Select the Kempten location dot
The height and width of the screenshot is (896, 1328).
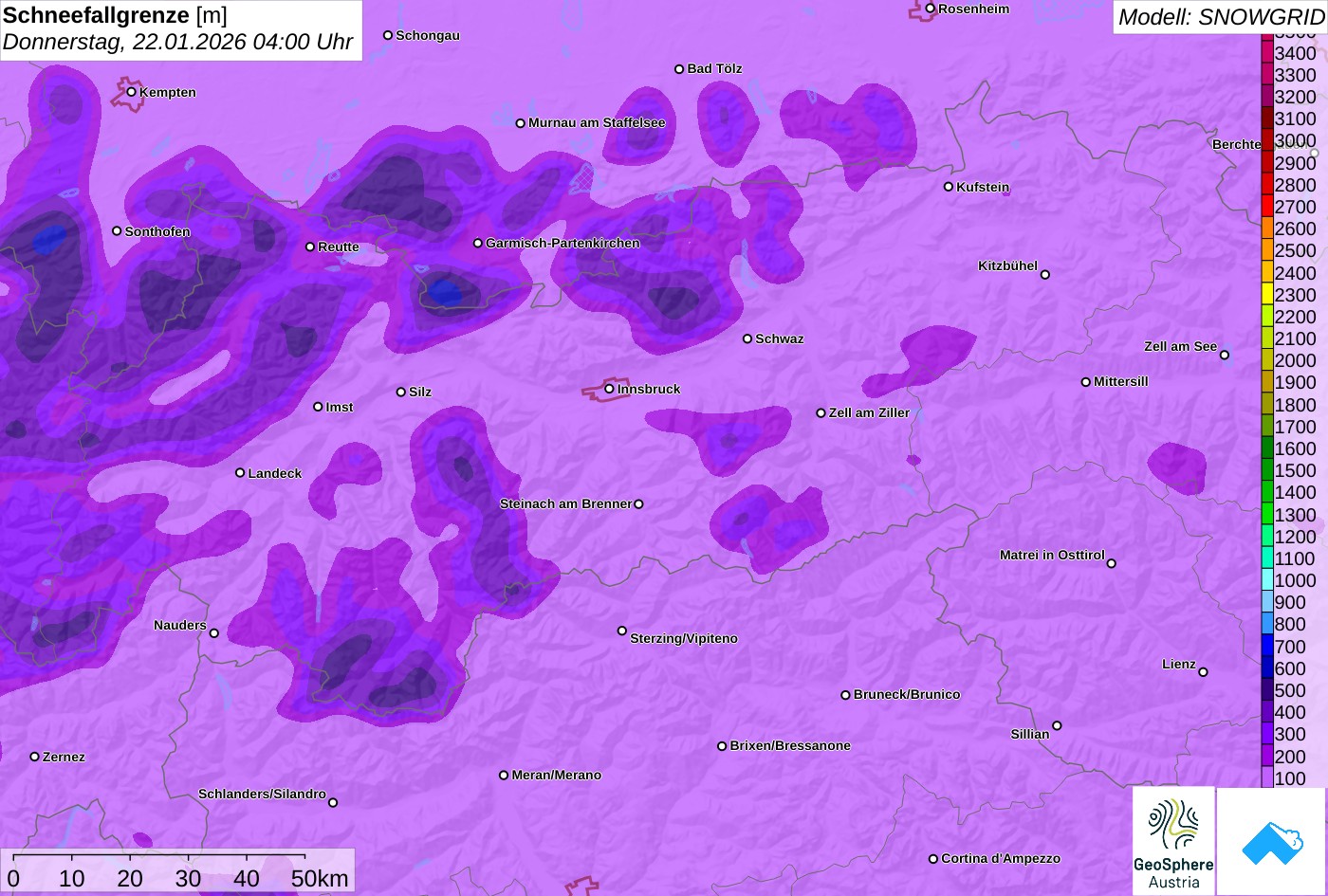pos(132,92)
